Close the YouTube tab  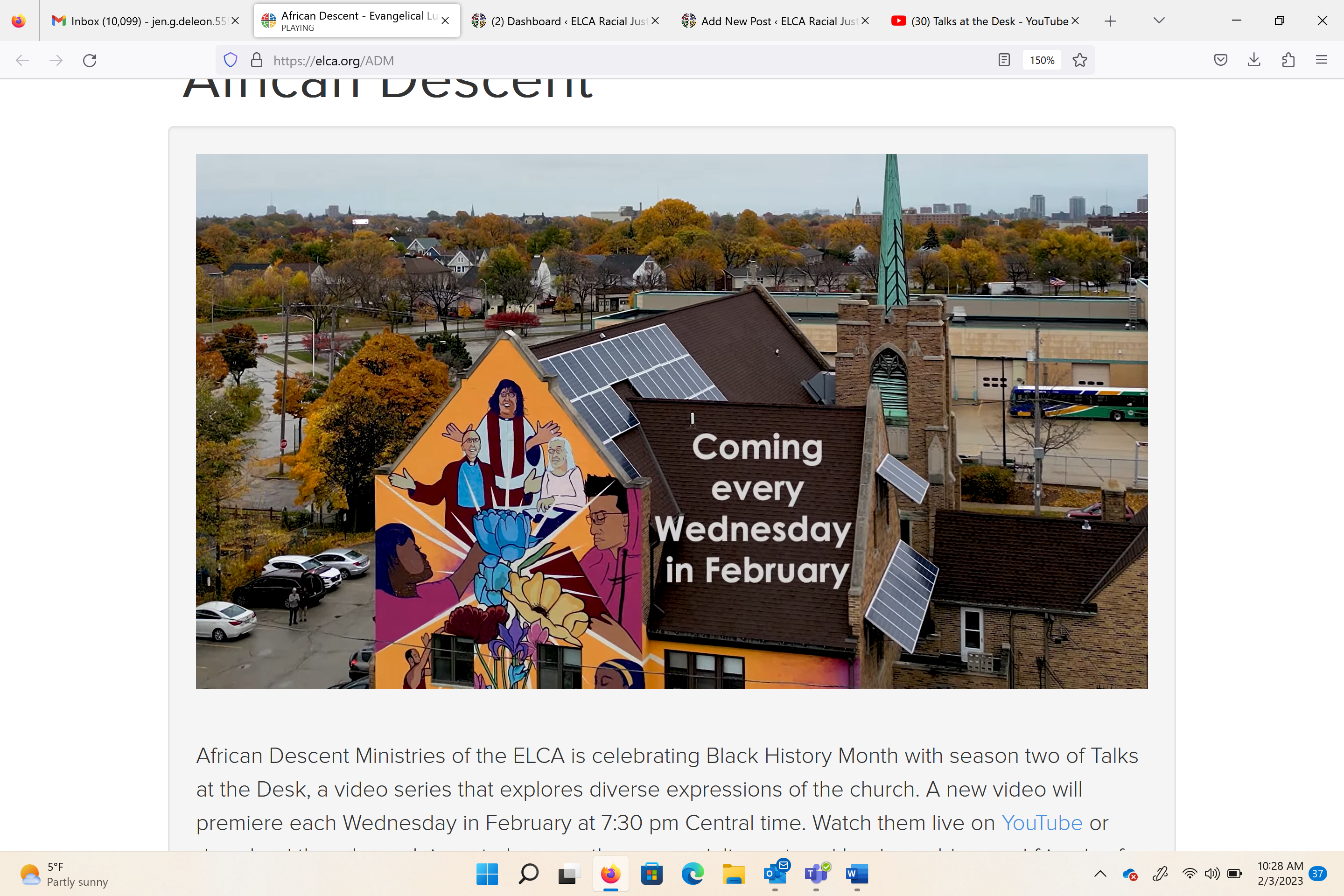tap(1075, 21)
